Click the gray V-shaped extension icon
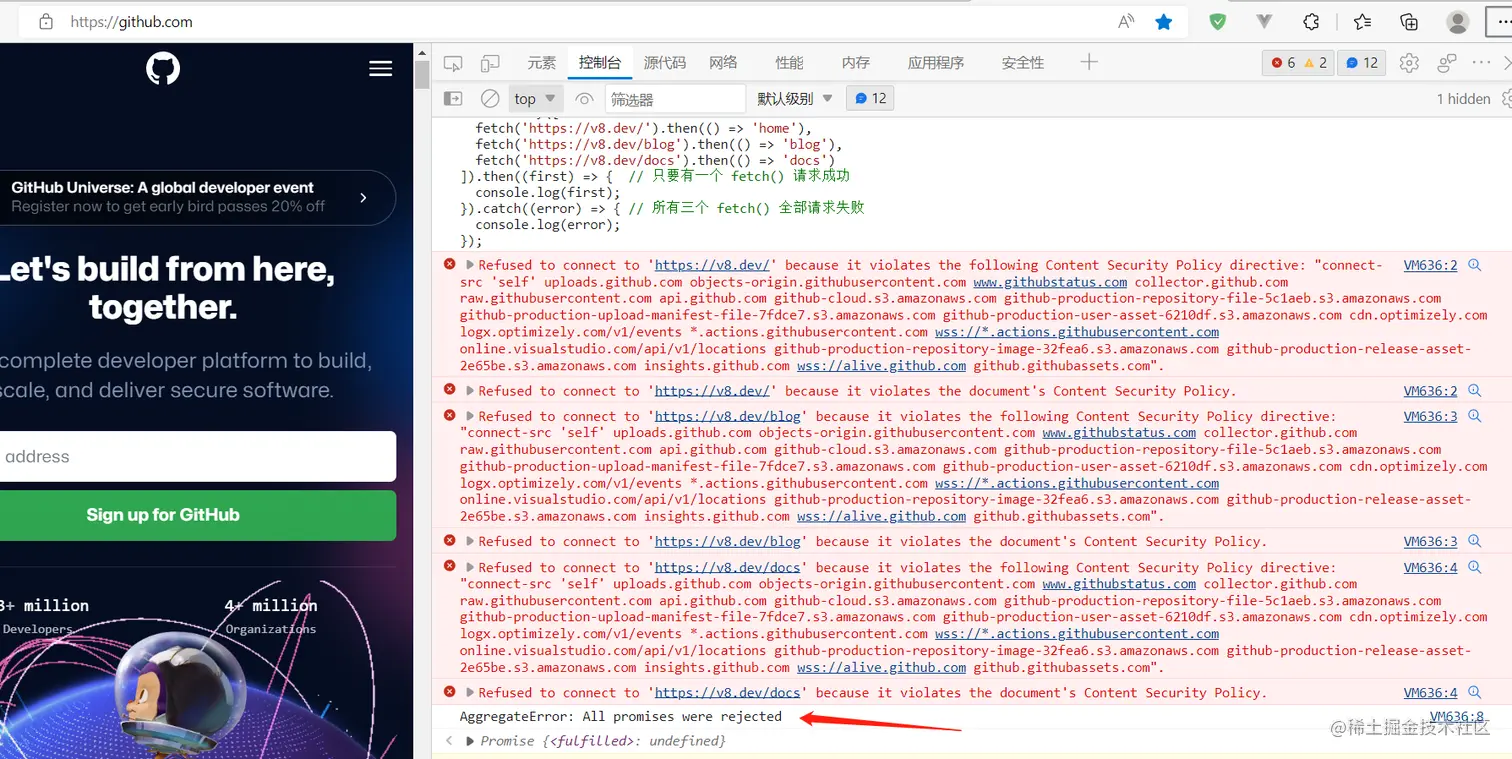Screen dimensions: 1512x759 point(1264,21)
